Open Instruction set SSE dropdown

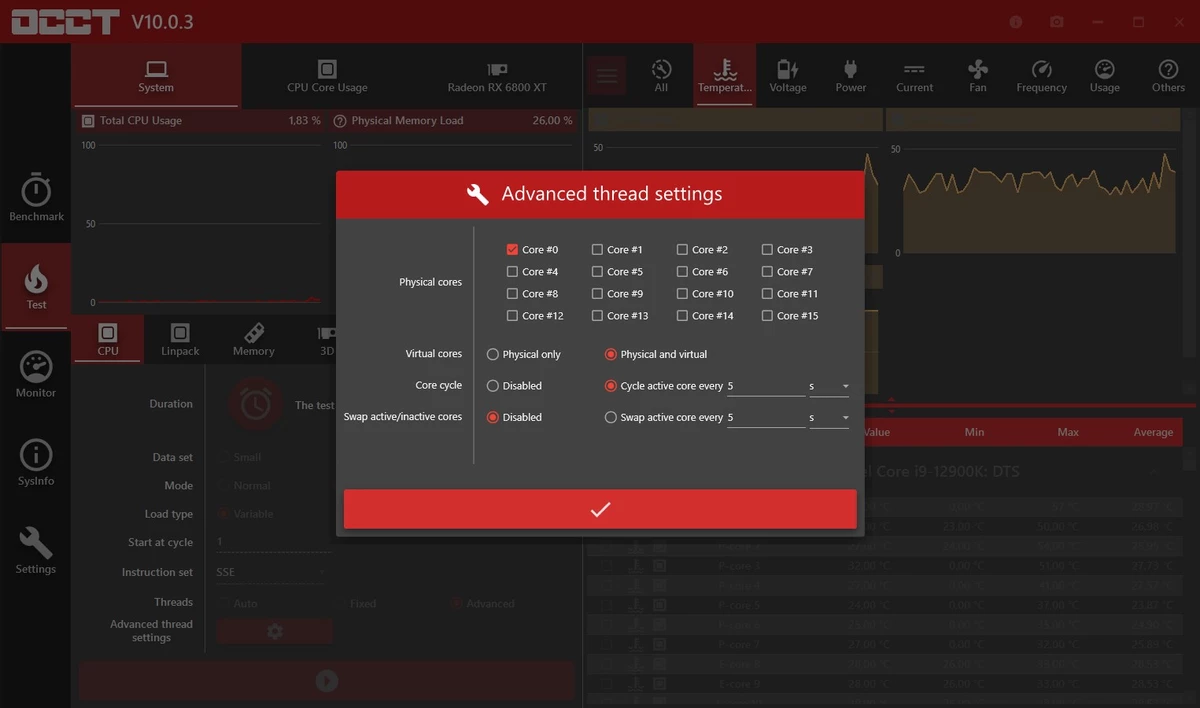click(x=272, y=572)
